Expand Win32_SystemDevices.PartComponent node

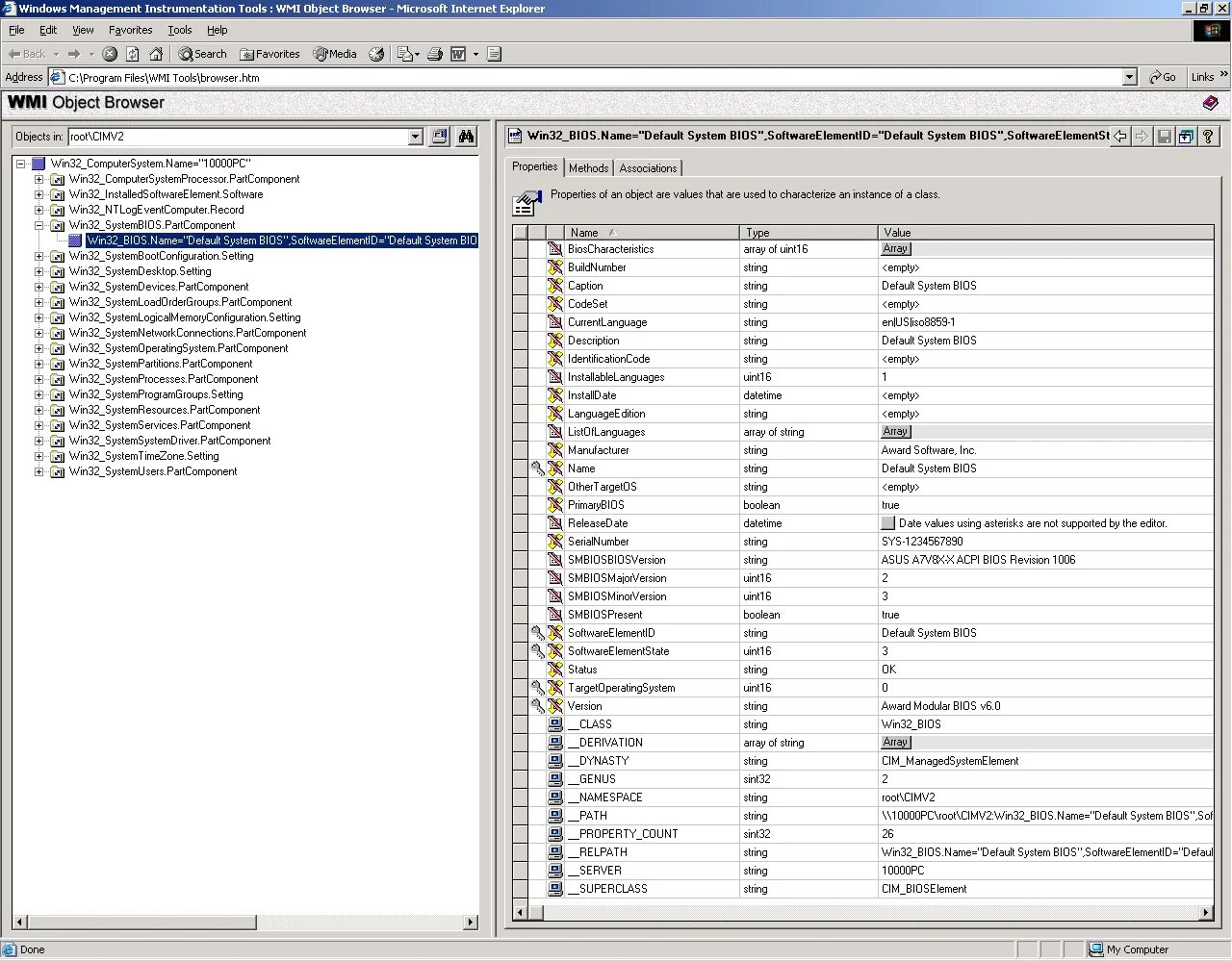click(x=39, y=287)
